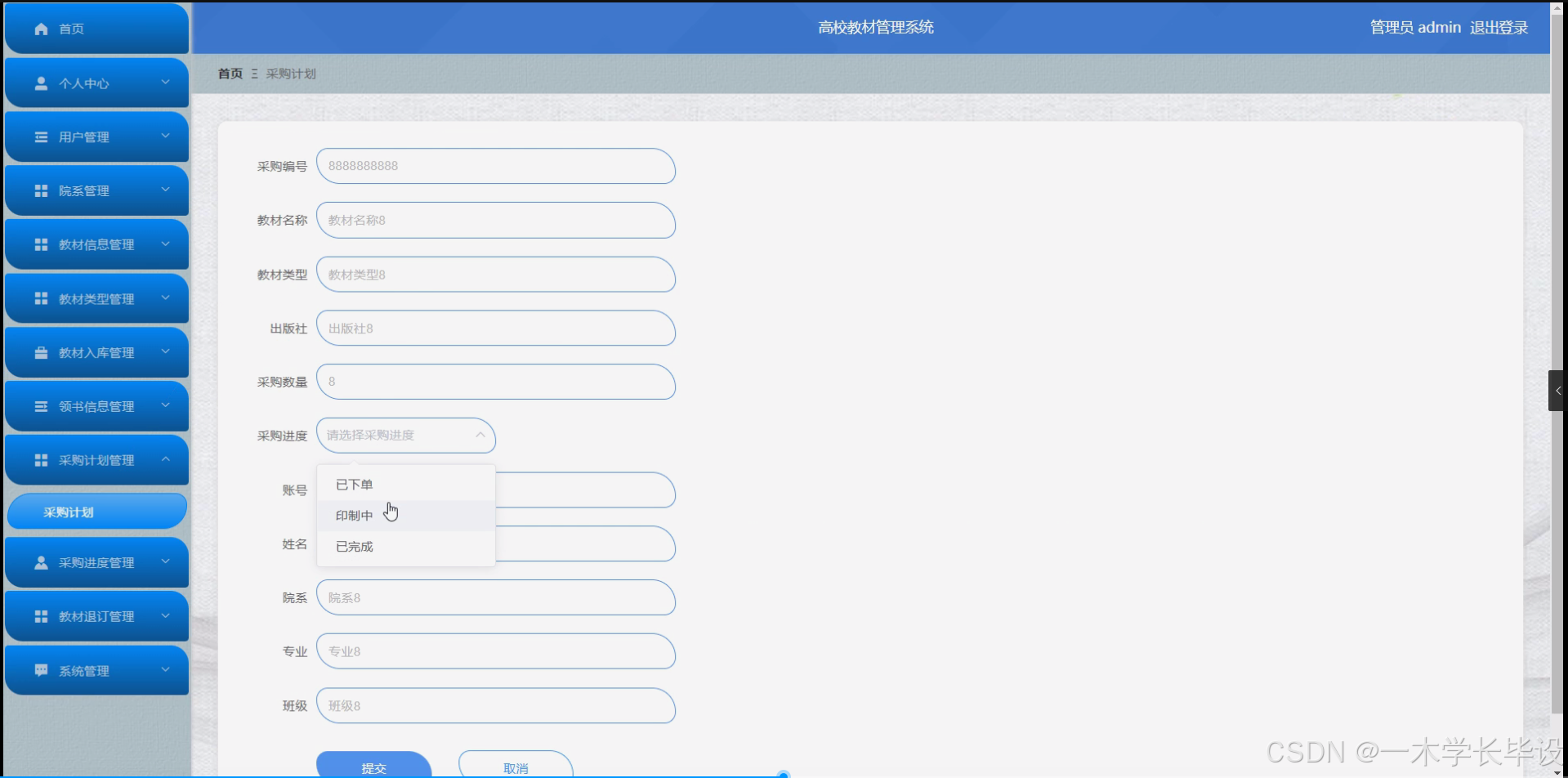Image resolution: width=1568 pixels, height=778 pixels.
Task: Select 已完成 from the dropdown list
Action: 405,547
